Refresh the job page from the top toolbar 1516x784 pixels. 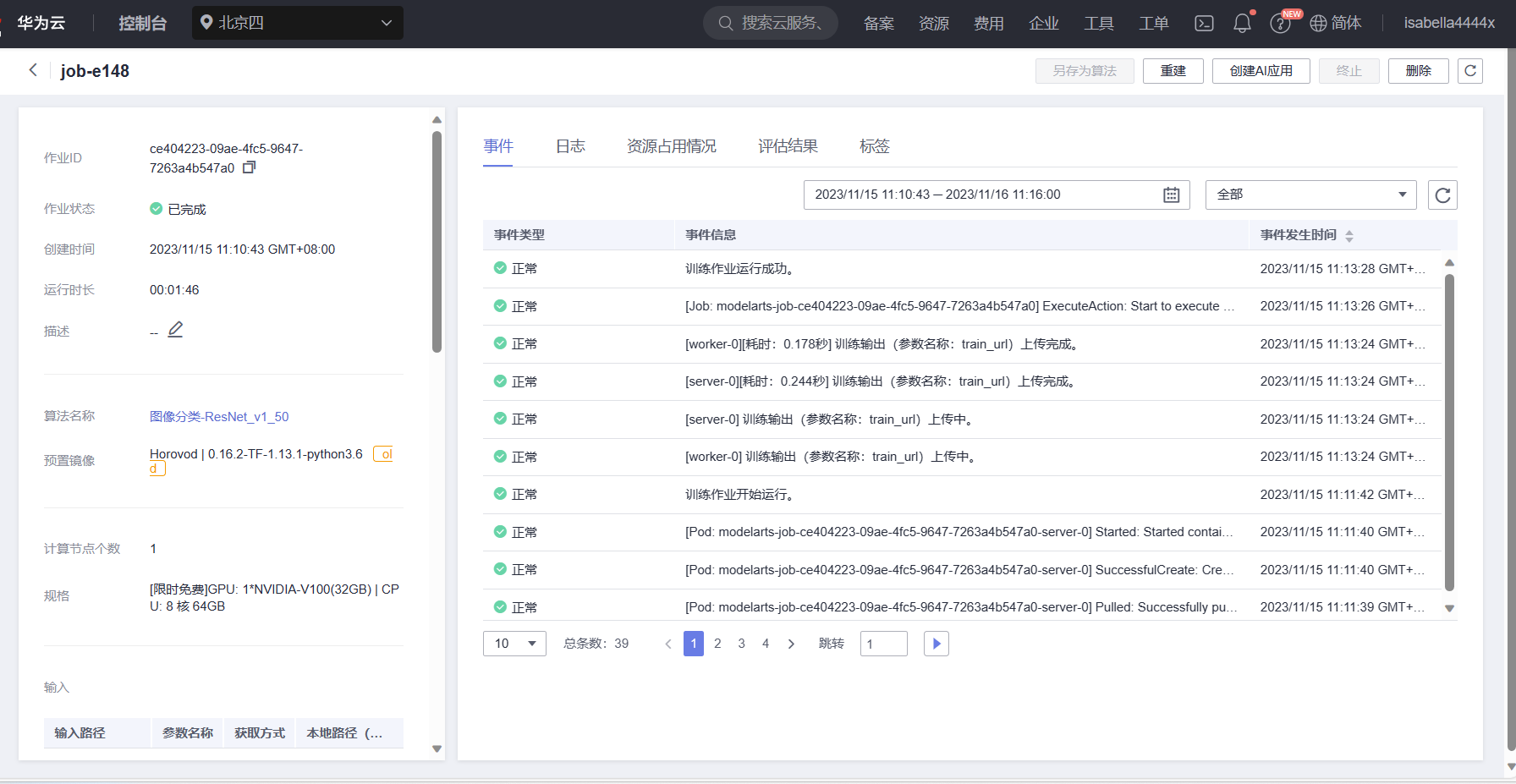1470,71
